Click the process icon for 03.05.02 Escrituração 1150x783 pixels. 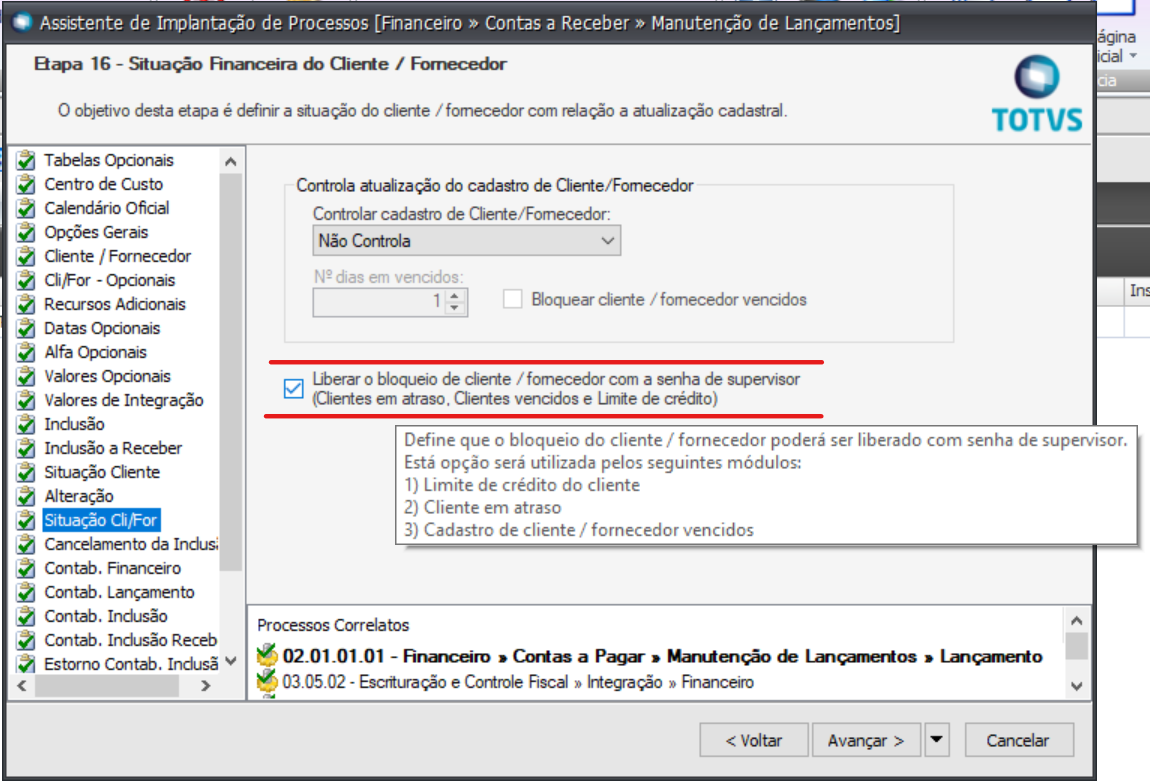[x=267, y=681]
